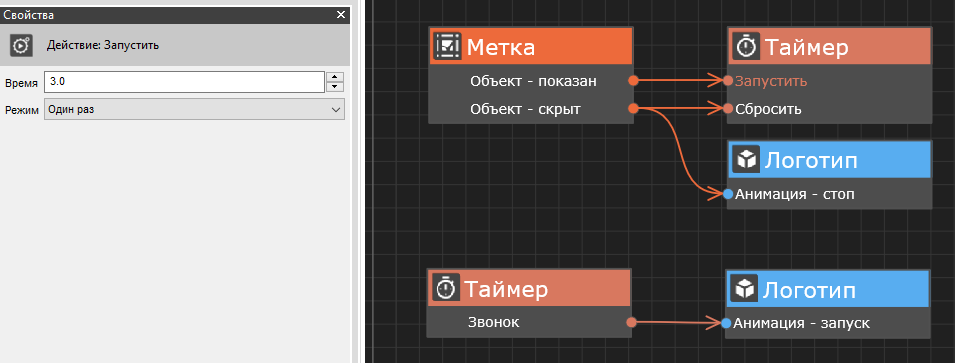Click the Режим label
This screenshot has width=955, height=363.
[22, 110]
